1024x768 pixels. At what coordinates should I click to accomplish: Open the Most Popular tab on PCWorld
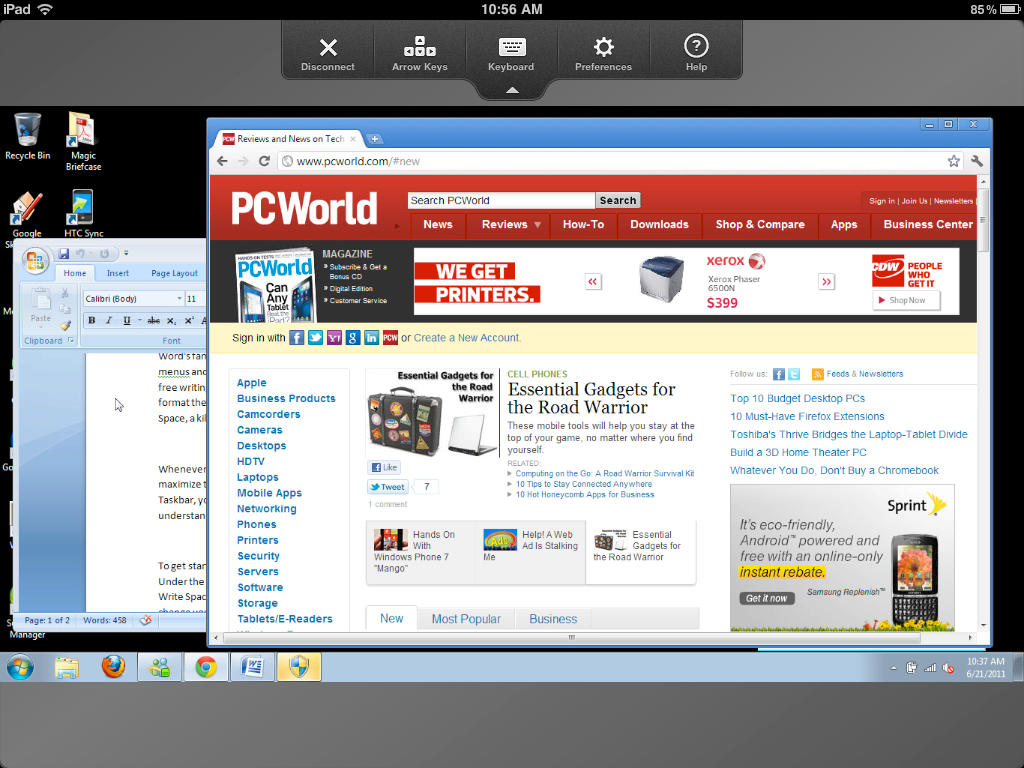click(x=466, y=618)
